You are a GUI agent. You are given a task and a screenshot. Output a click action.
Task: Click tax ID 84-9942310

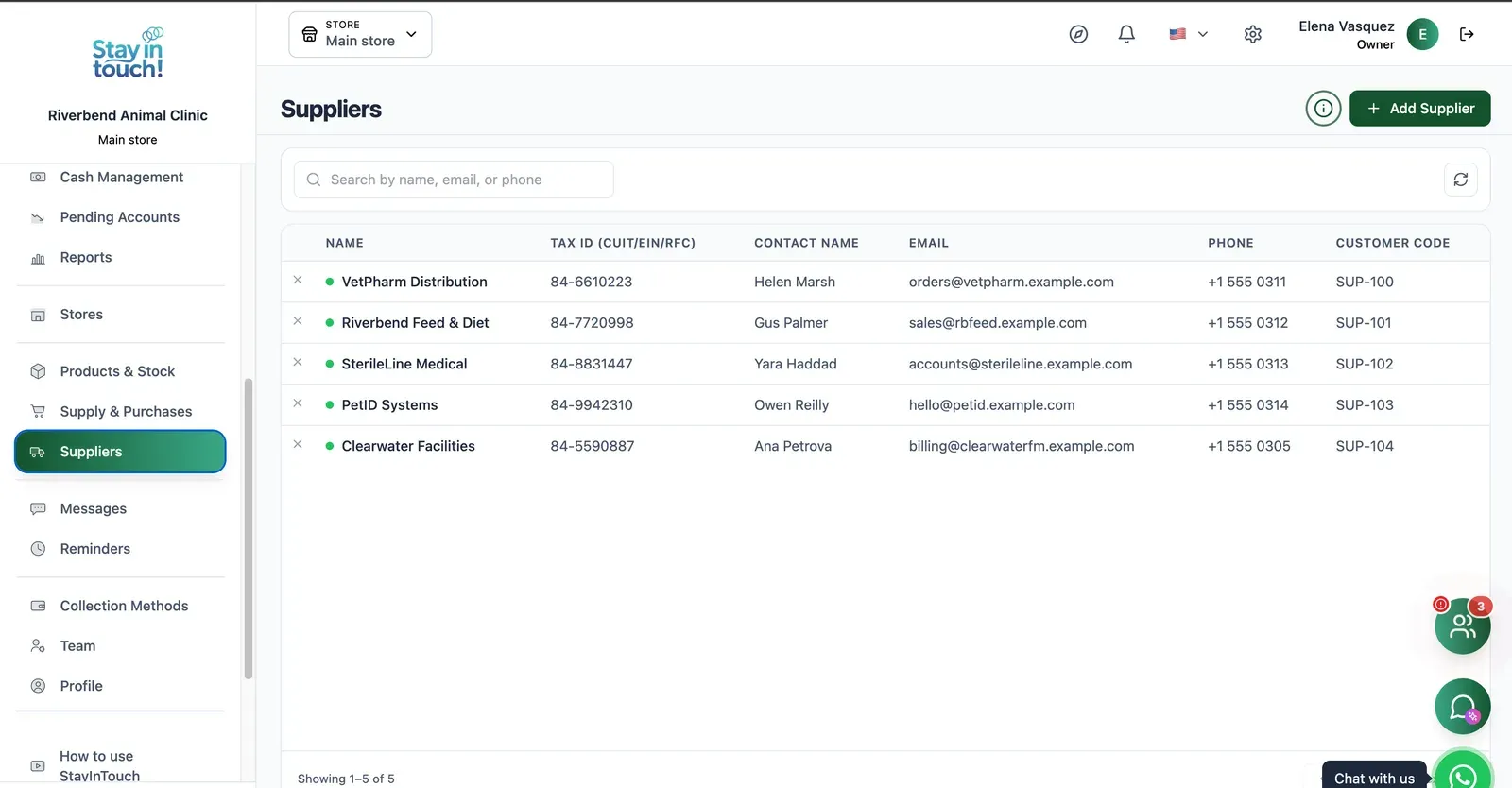592,405
